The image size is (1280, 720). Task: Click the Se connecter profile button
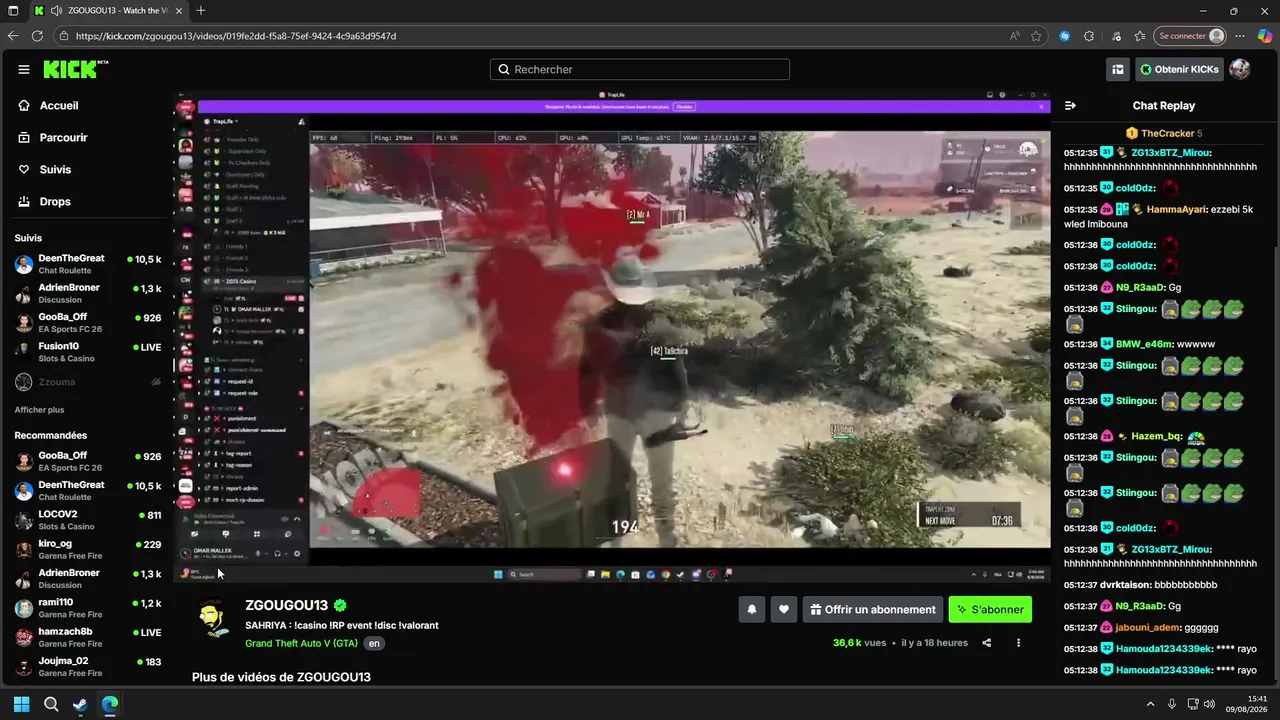[x=1190, y=36]
